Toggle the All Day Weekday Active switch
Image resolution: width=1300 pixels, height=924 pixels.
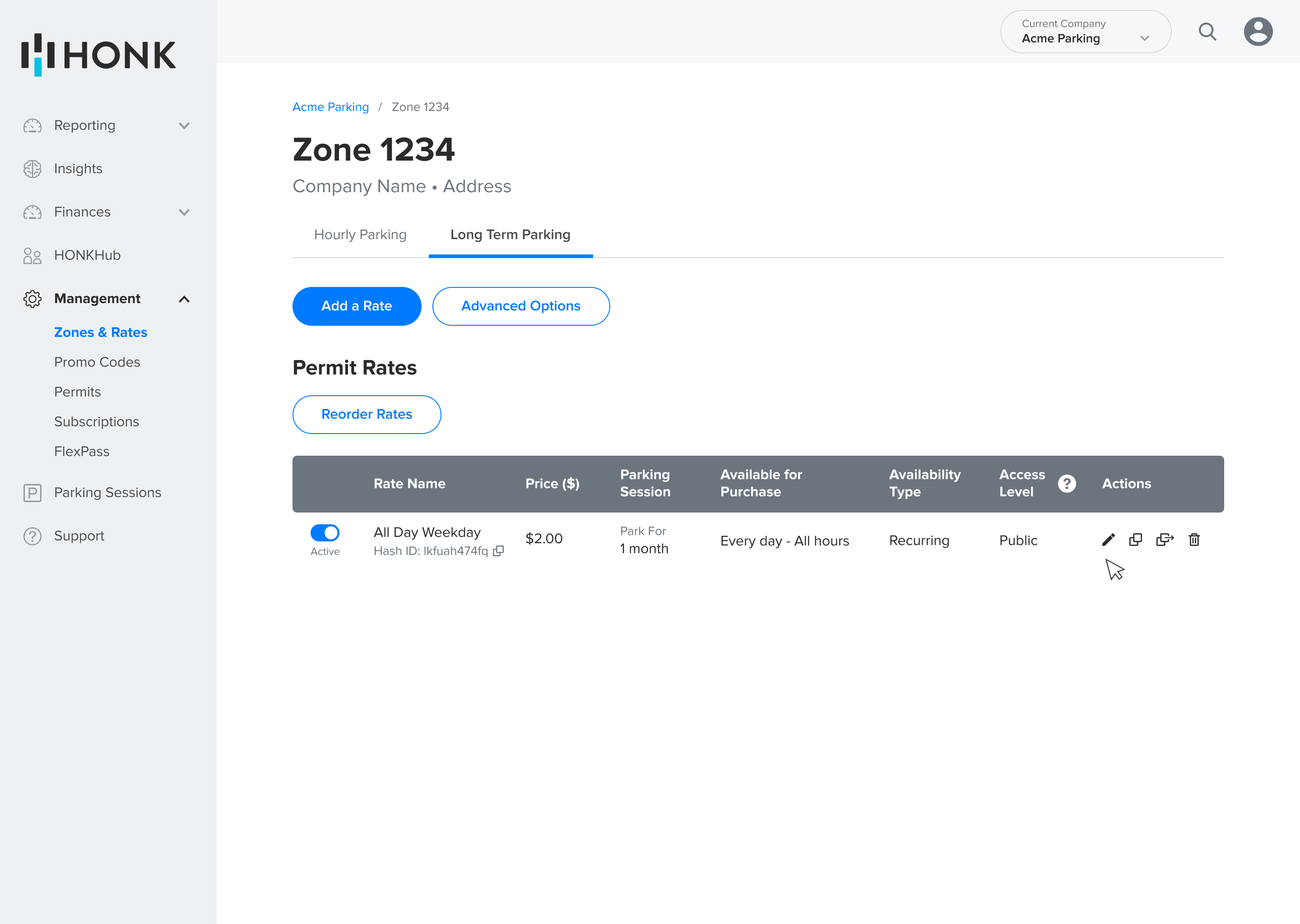tap(325, 532)
